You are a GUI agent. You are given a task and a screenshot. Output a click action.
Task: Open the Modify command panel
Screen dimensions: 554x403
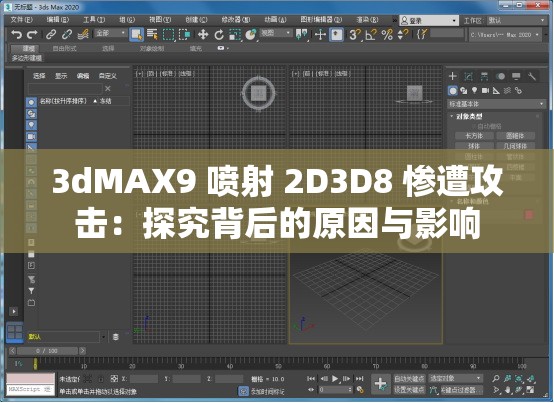coord(468,76)
